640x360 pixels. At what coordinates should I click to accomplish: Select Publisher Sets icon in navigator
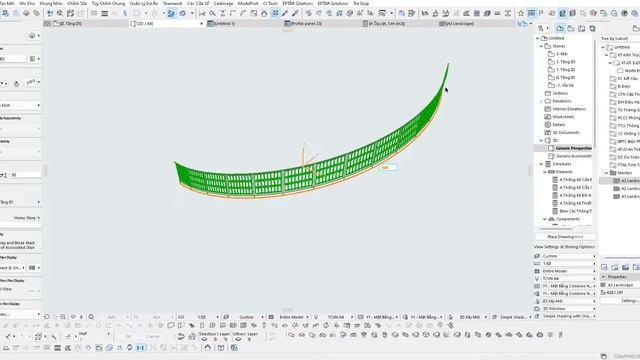(x=592, y=28)
